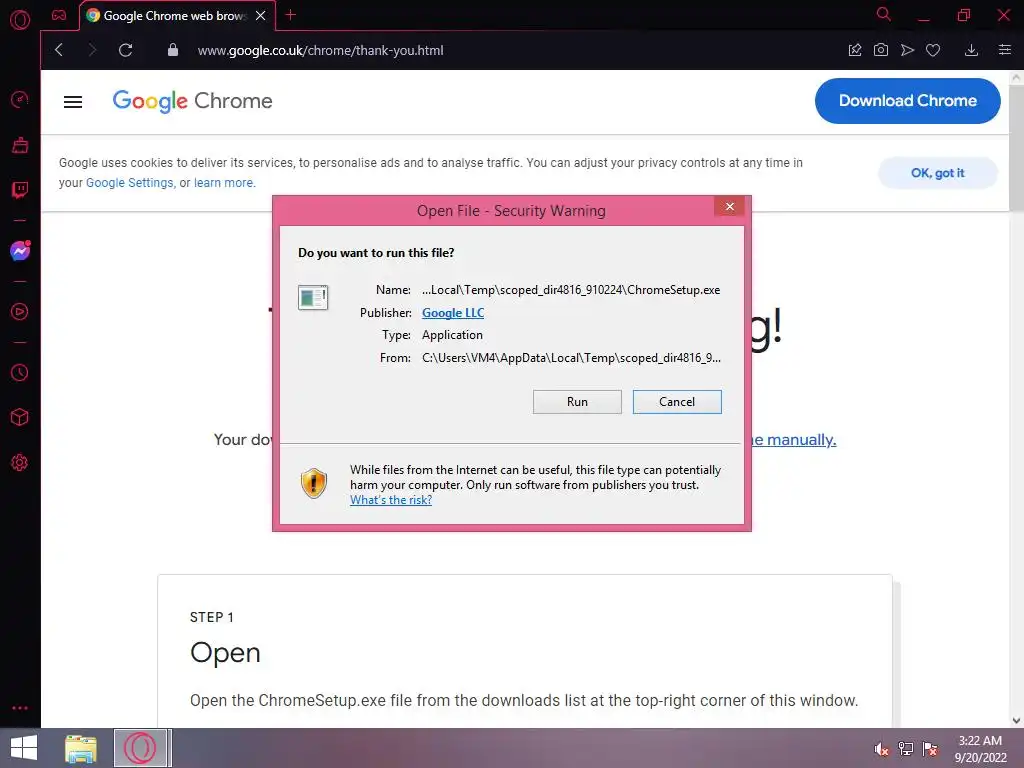Open the hamburger menu on Chrome page

point(73,102)
